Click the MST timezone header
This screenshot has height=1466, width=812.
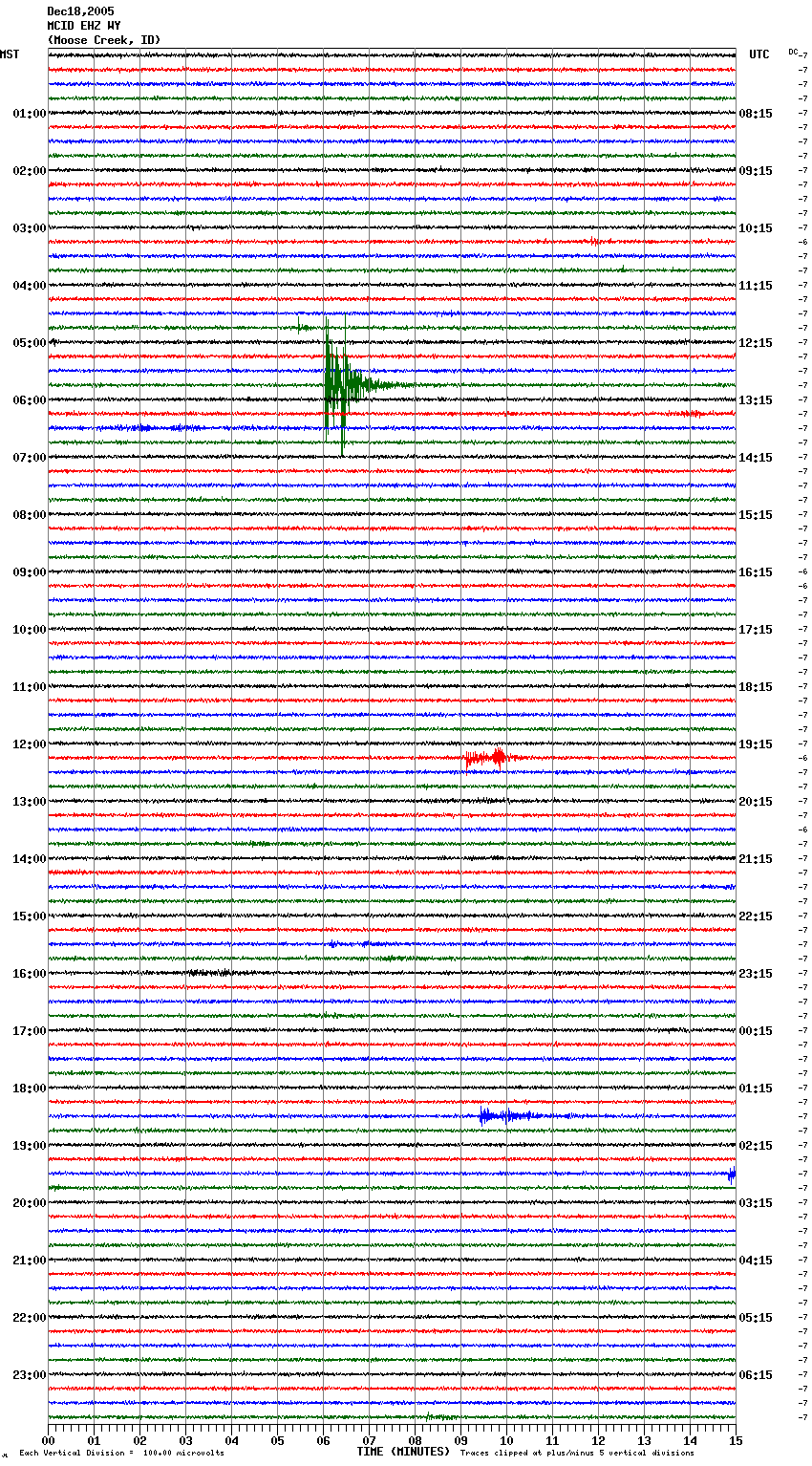[10, 54]
